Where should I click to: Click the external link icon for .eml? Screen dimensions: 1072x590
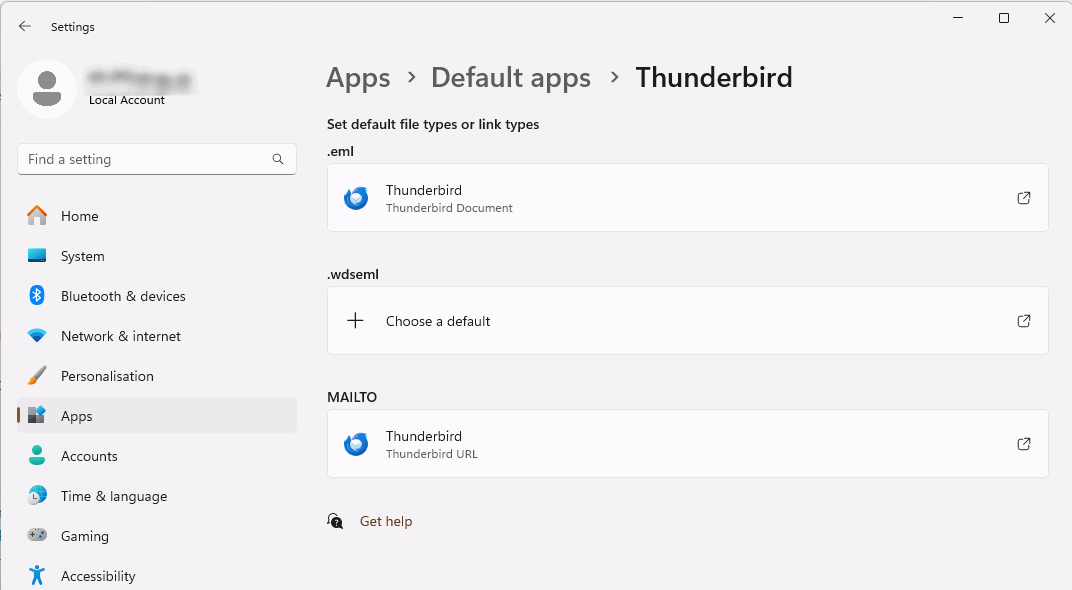pyautogui.click(x=1023, y=198)
